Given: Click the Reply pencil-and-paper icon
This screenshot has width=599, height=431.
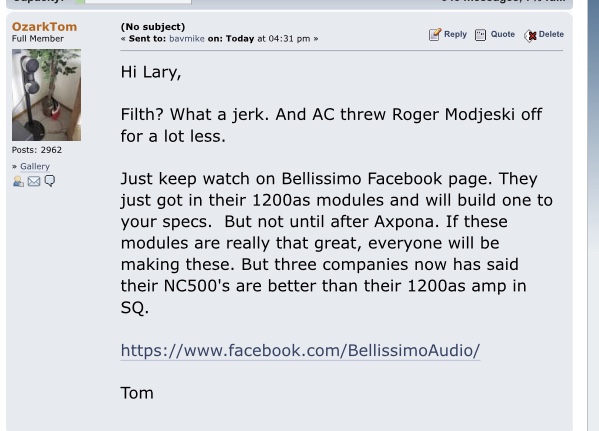Looking at the screenshot, I should (x=435, y=34).
